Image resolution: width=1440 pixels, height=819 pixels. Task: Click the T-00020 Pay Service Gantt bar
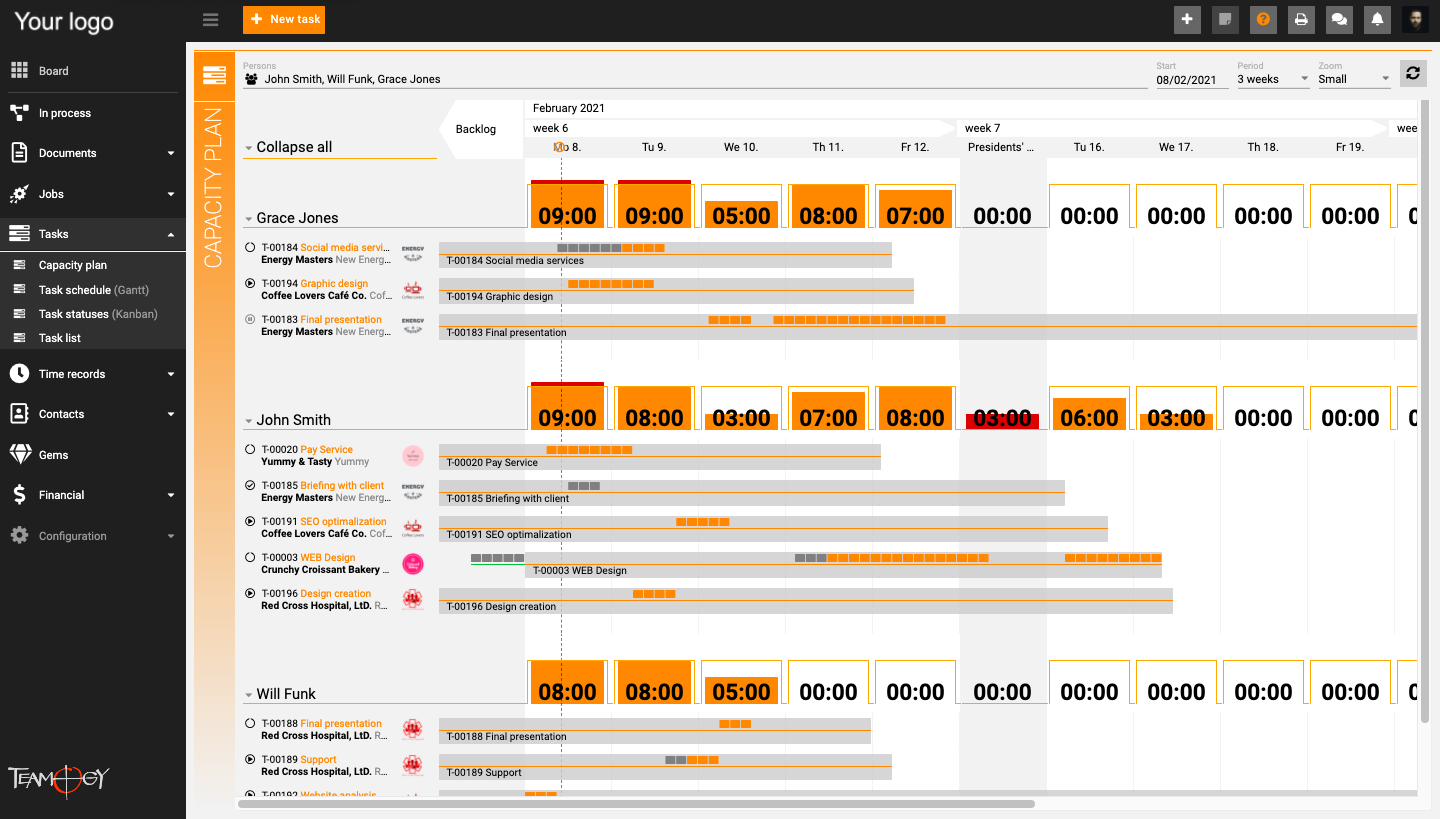(660, 457)
